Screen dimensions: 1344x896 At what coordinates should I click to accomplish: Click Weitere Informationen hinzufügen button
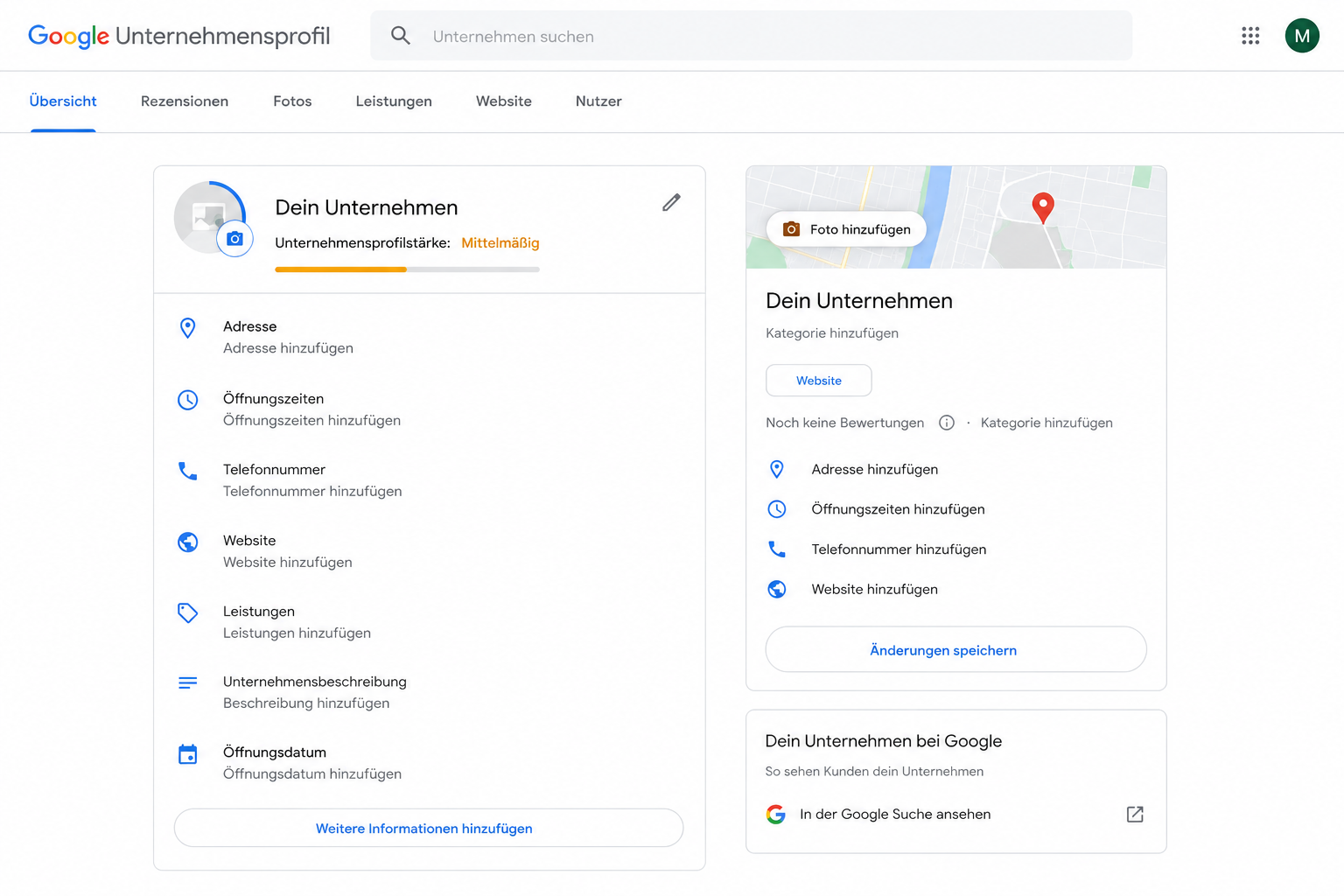[x=429, y=828]
